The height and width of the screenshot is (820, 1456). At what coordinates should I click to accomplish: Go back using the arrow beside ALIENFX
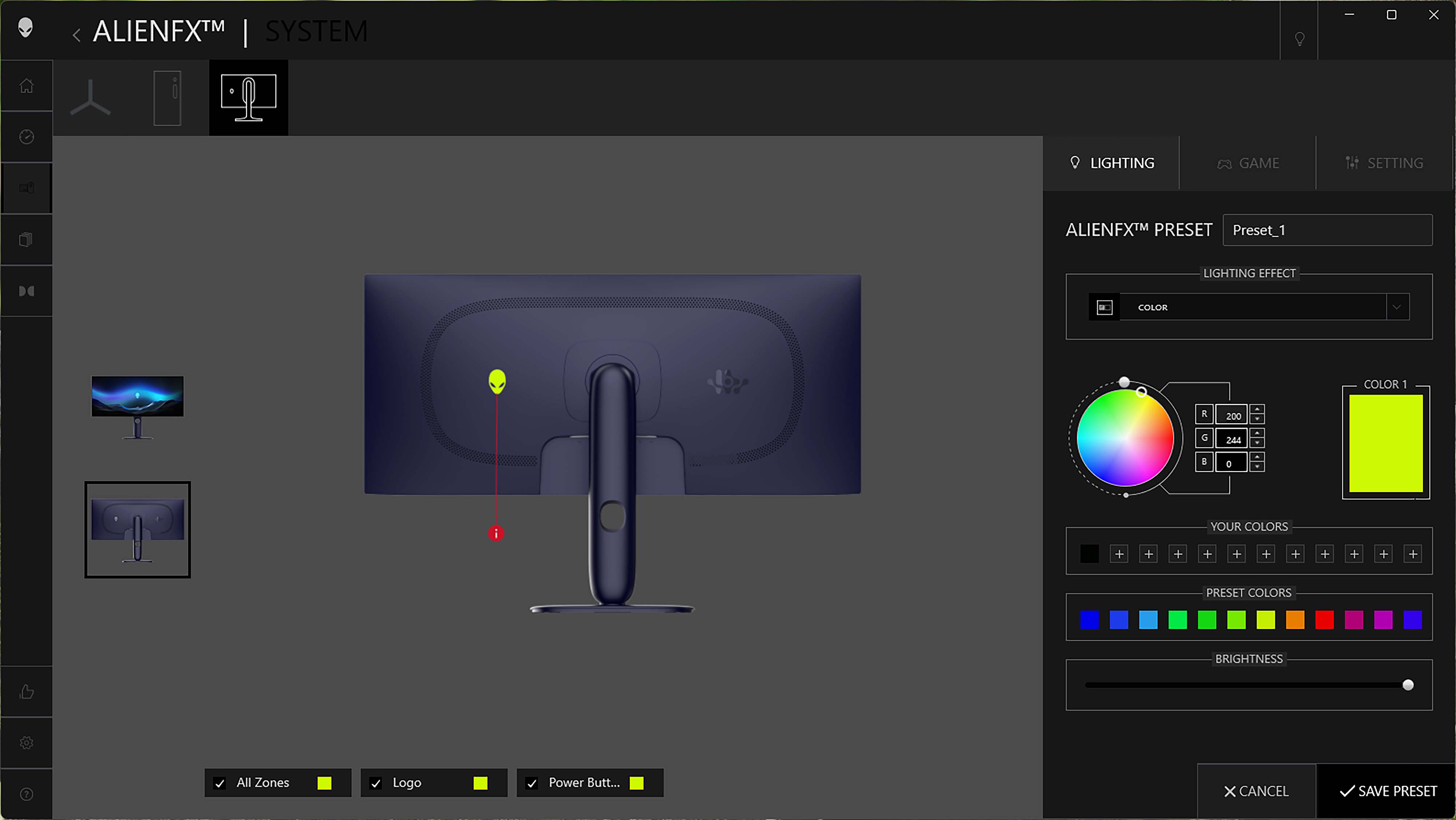tap(76, 35)
